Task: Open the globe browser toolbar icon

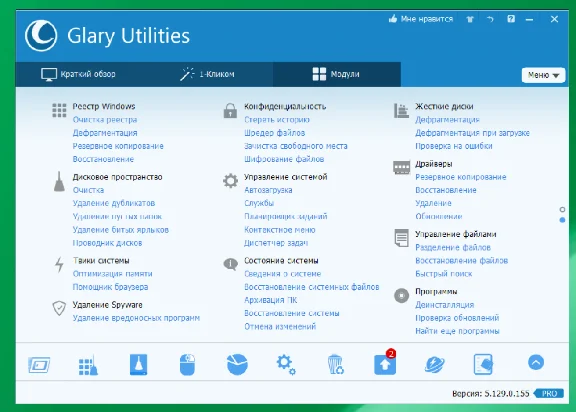Action: [435, 365]
